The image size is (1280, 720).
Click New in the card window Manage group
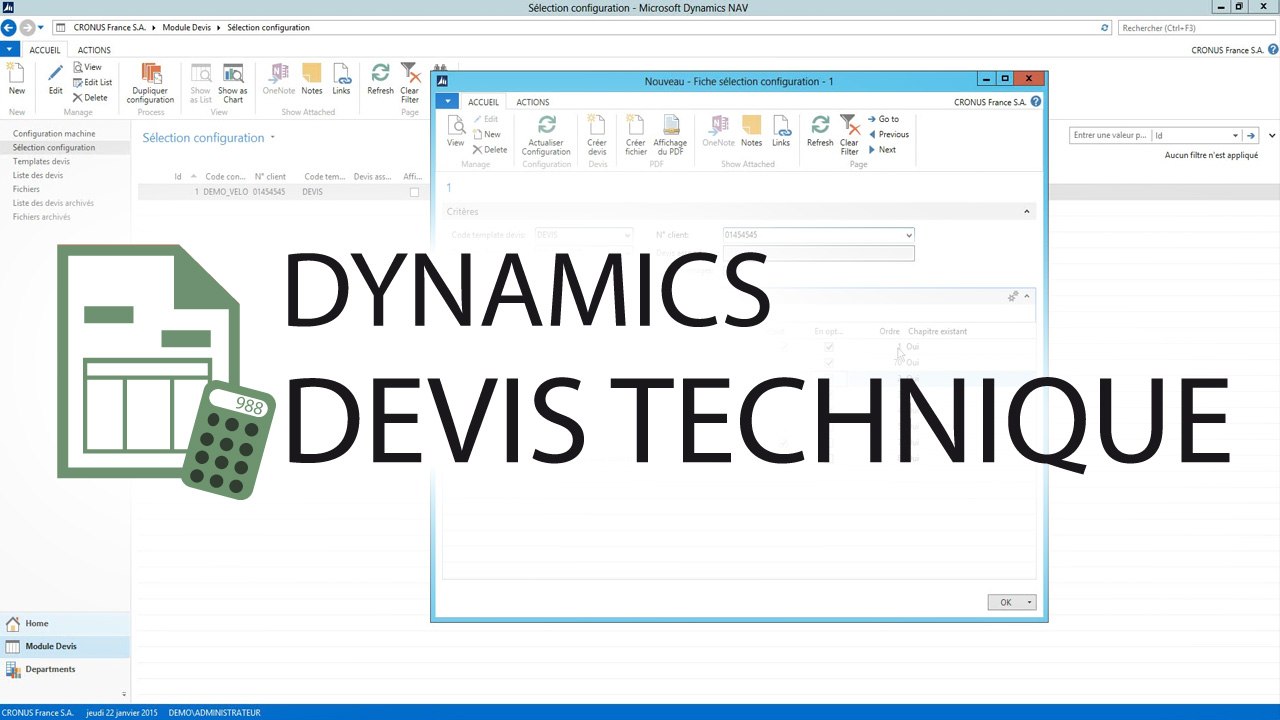point(487,134)
